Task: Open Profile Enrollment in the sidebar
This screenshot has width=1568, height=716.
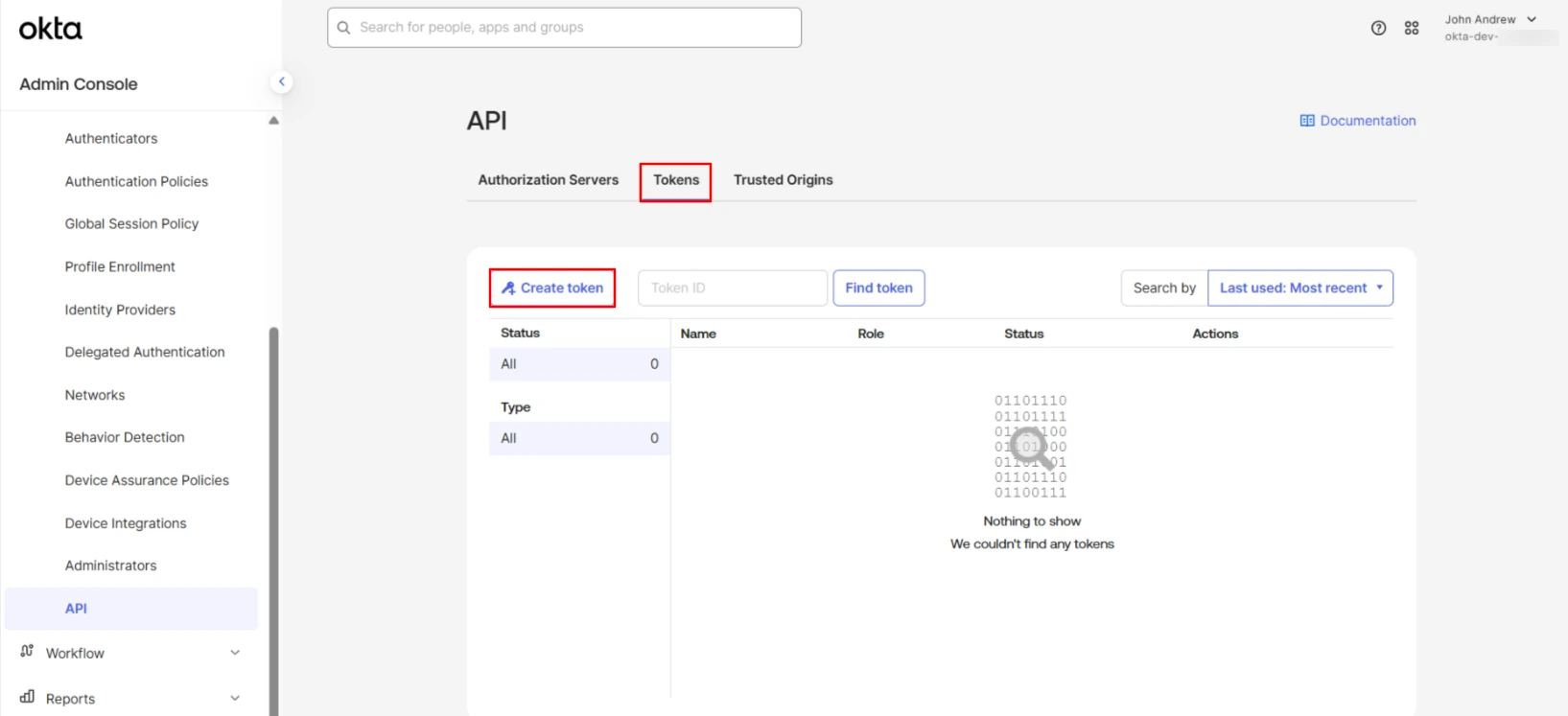Action: click(120, 266)
